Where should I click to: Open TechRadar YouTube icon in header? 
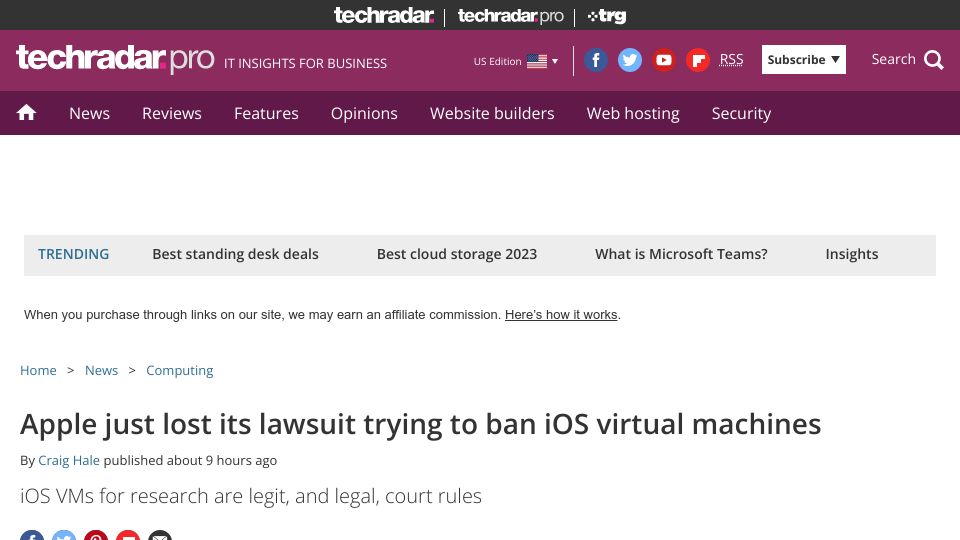664,60
